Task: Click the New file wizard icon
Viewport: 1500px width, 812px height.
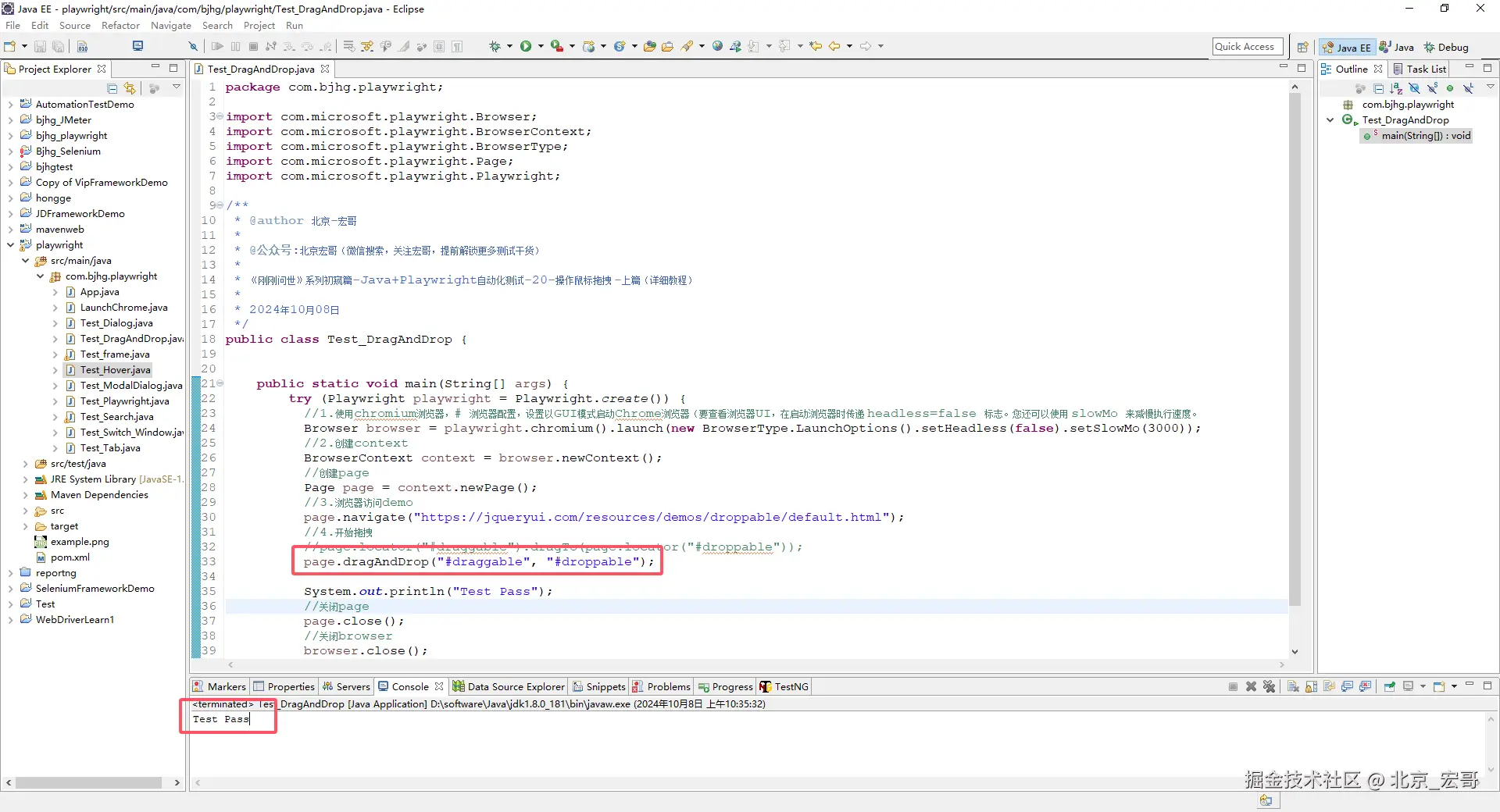Action: [9, 46]
